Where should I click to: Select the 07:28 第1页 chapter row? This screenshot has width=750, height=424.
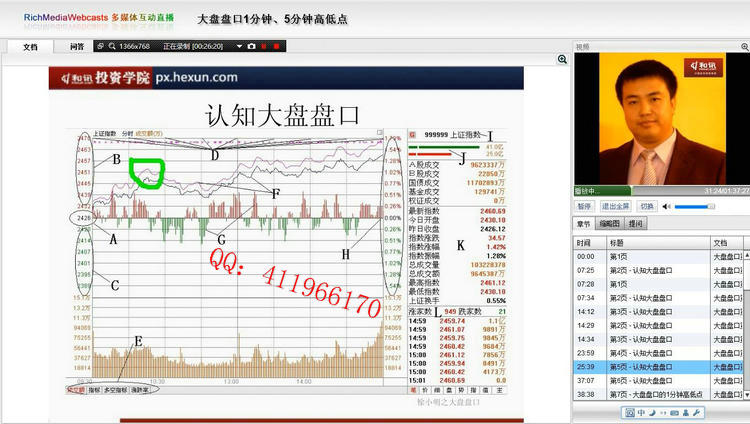coord(658,285)
